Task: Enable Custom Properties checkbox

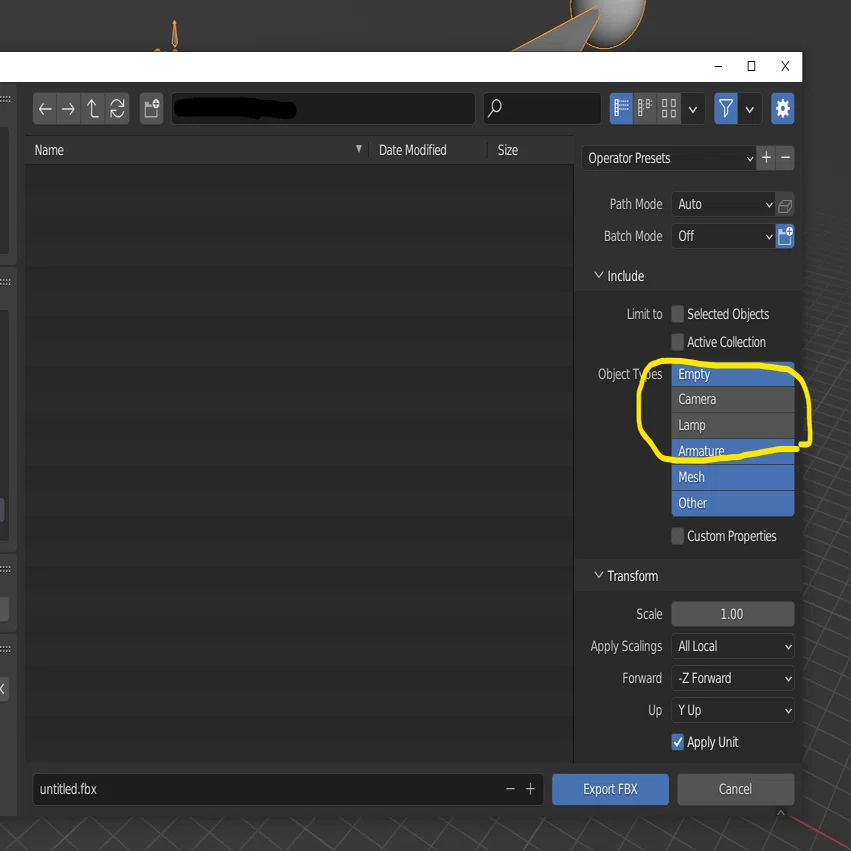Action: tap(677, 536)
